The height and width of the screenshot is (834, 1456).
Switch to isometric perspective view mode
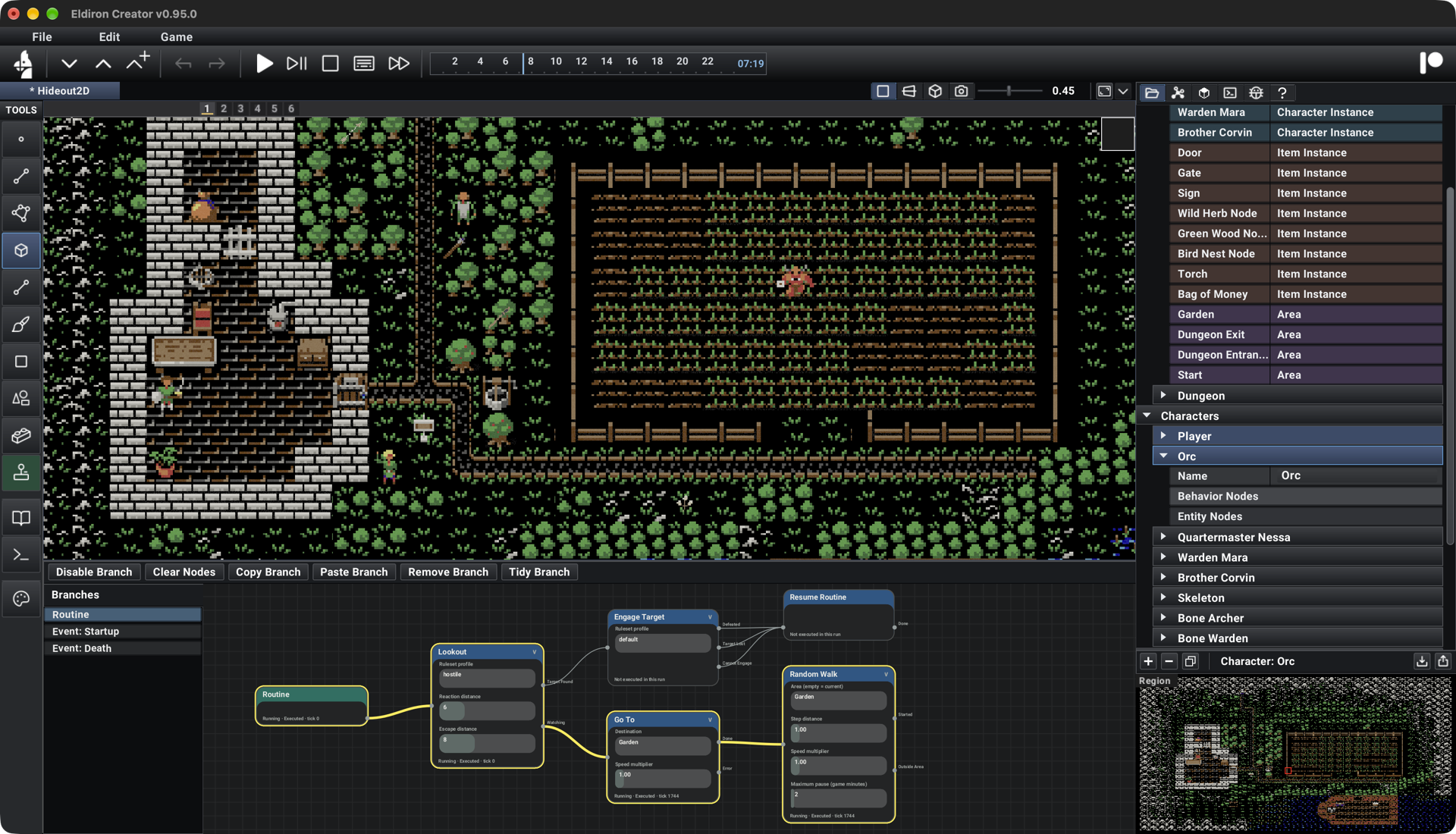click(x=908, y=91)
